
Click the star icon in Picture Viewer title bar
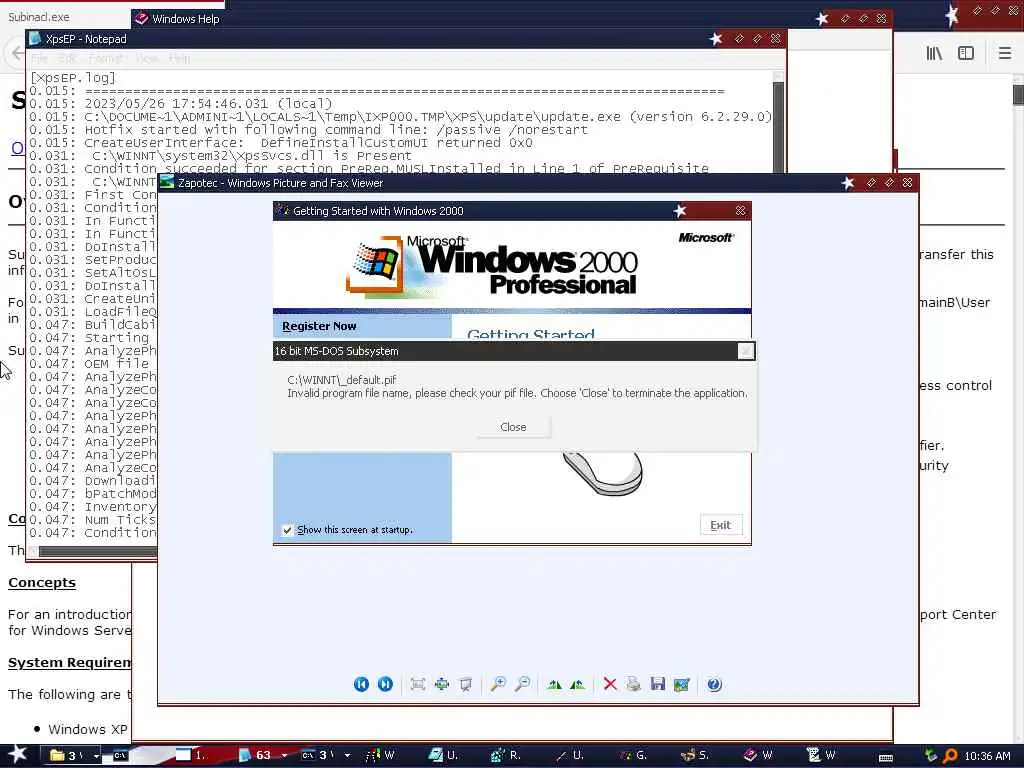point(848,183)
